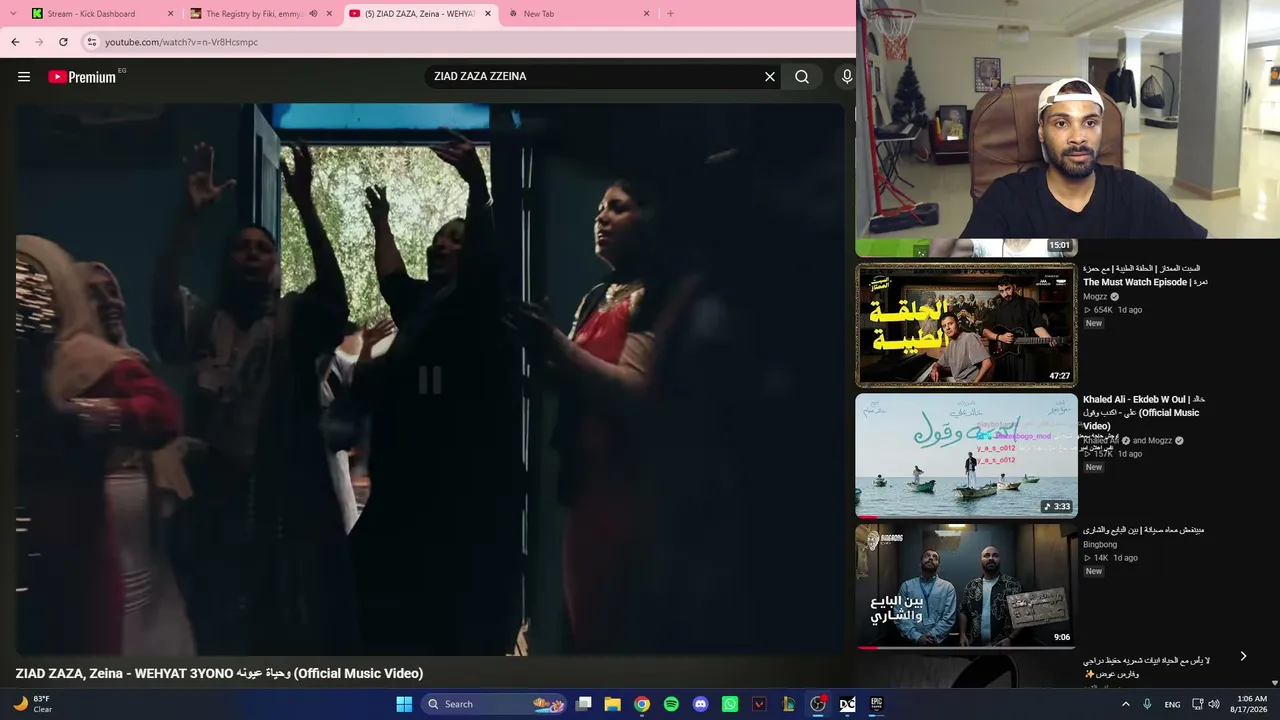1280x720 pixels.
Task: Open the DC app in the taskbar
Action: tap(847, 704)
